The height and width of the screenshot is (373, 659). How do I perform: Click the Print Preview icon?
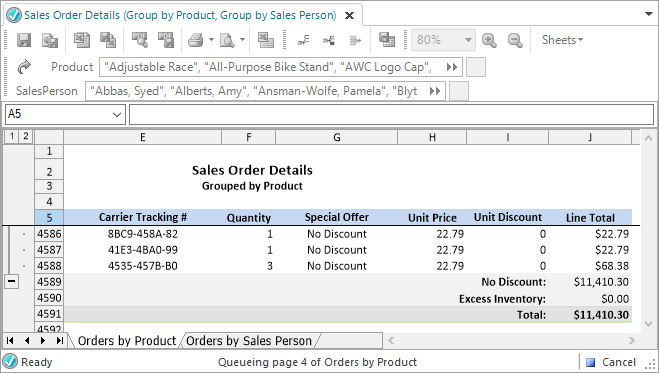coord(227,40)
